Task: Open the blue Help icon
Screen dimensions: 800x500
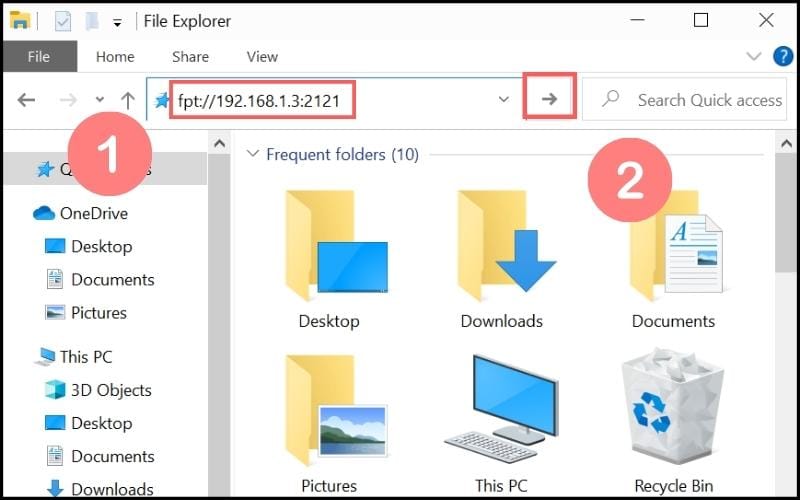Action: tap(783, 56)
